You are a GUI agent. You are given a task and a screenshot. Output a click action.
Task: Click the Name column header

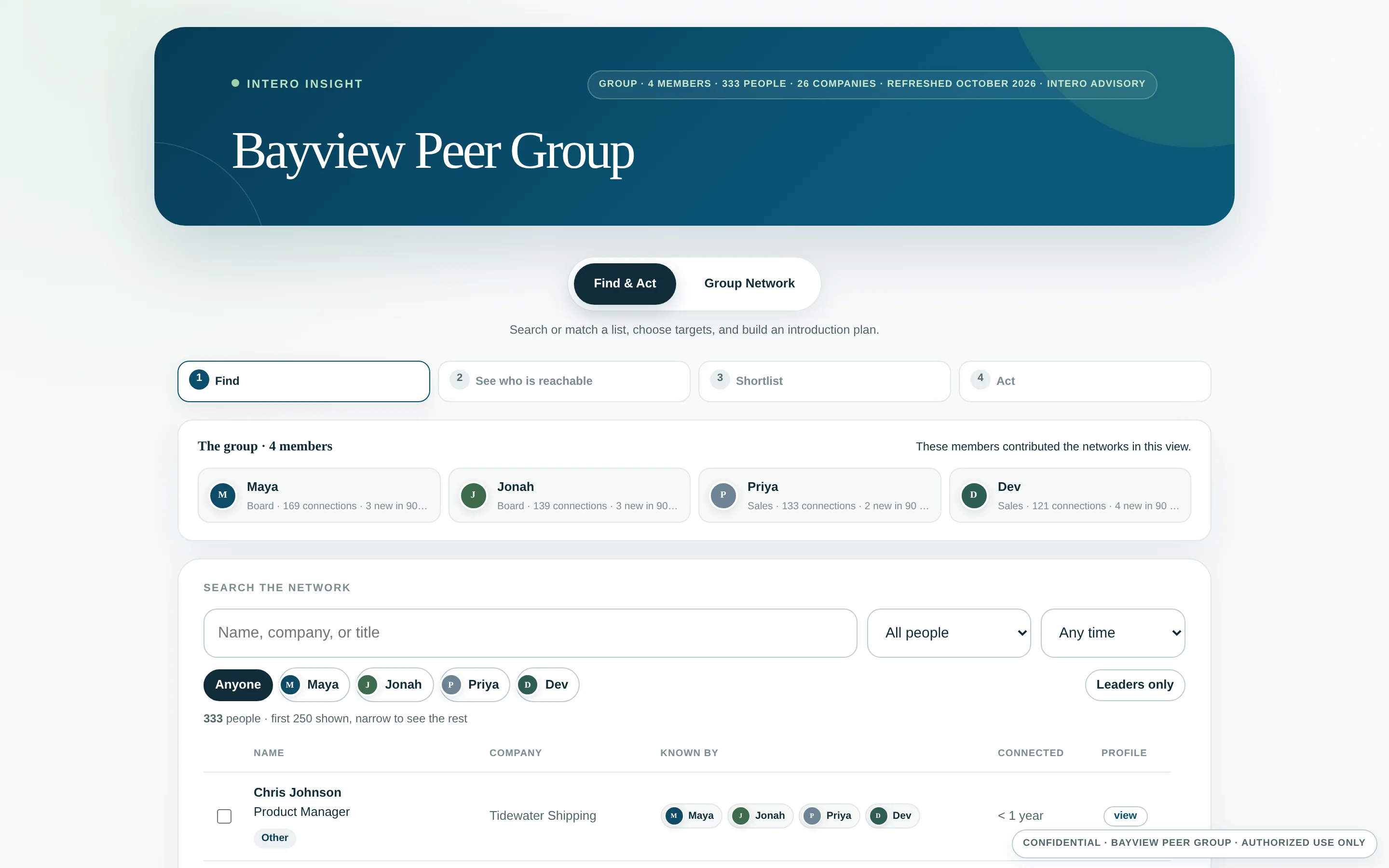tap(269, 753)
